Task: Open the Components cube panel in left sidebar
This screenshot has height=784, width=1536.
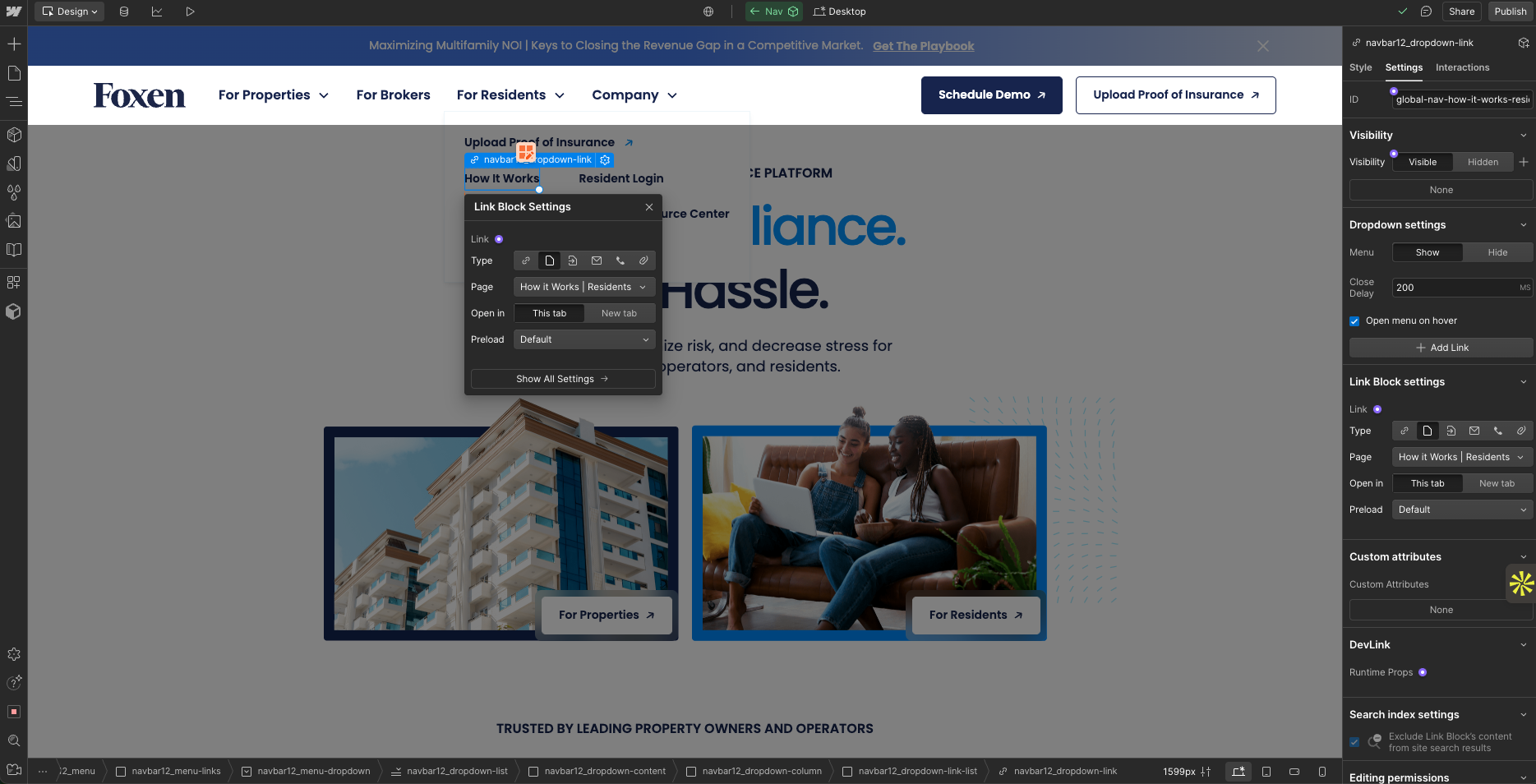Action: tap(14, 134)
